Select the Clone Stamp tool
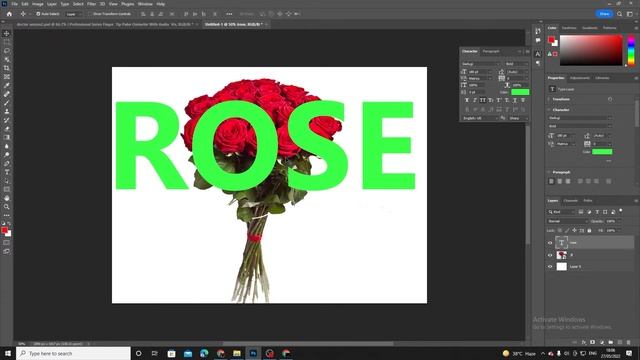Screen dimensions: 640x360 (7, 111)
